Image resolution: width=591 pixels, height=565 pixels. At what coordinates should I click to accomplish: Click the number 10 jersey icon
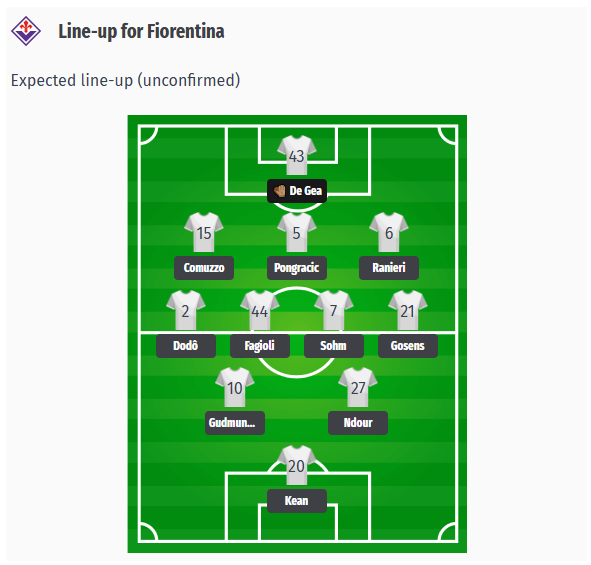[235, 387]
